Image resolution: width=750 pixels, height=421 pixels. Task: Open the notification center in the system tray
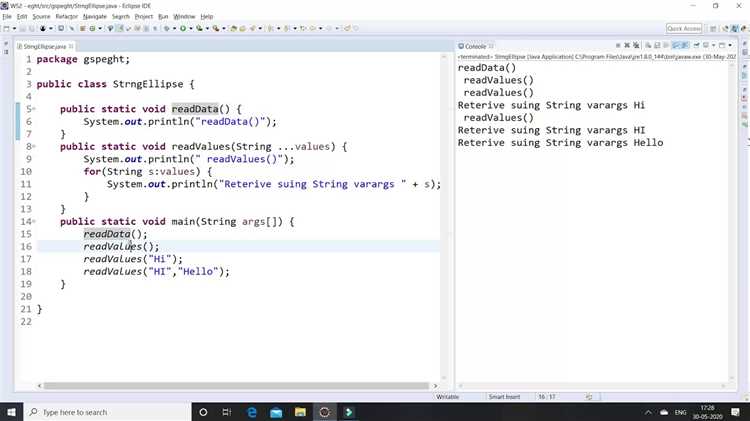[735, 412]
